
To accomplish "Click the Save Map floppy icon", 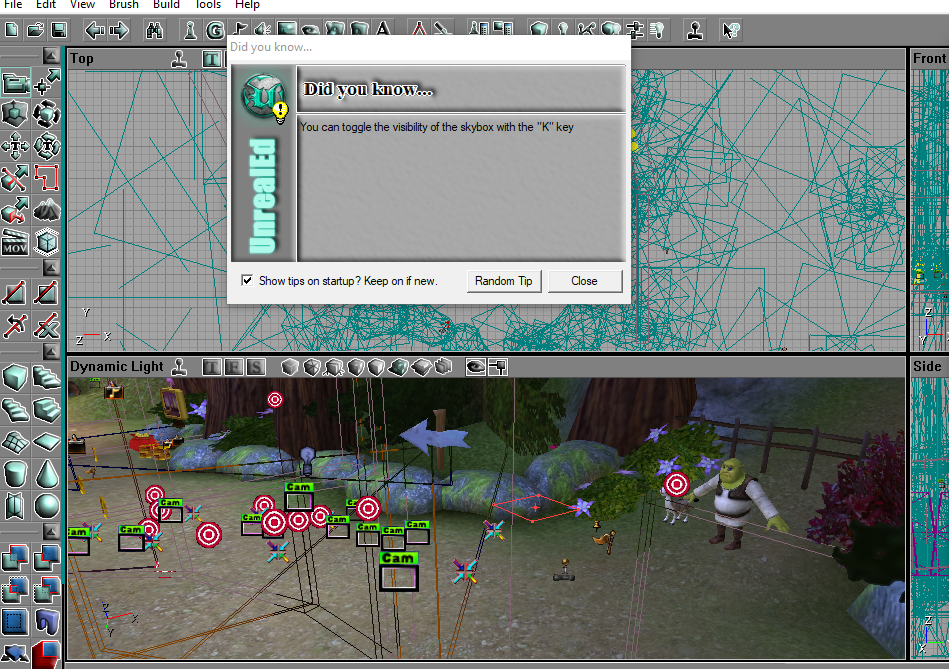I will coord(59,30).
